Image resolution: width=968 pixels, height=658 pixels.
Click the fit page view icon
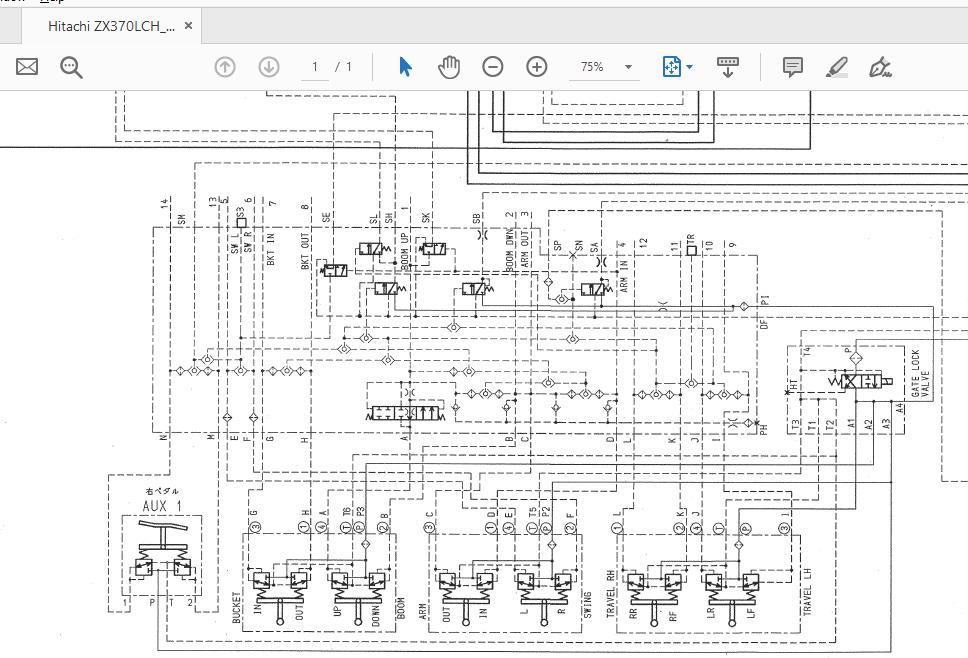tap(671, 67)
